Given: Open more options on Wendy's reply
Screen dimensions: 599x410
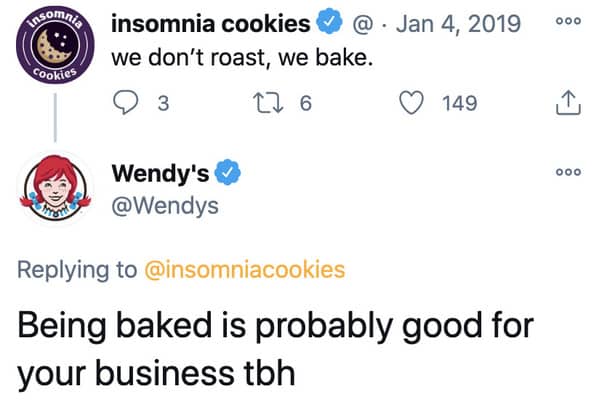Looking at the screenshot, I should pos(568,172).
